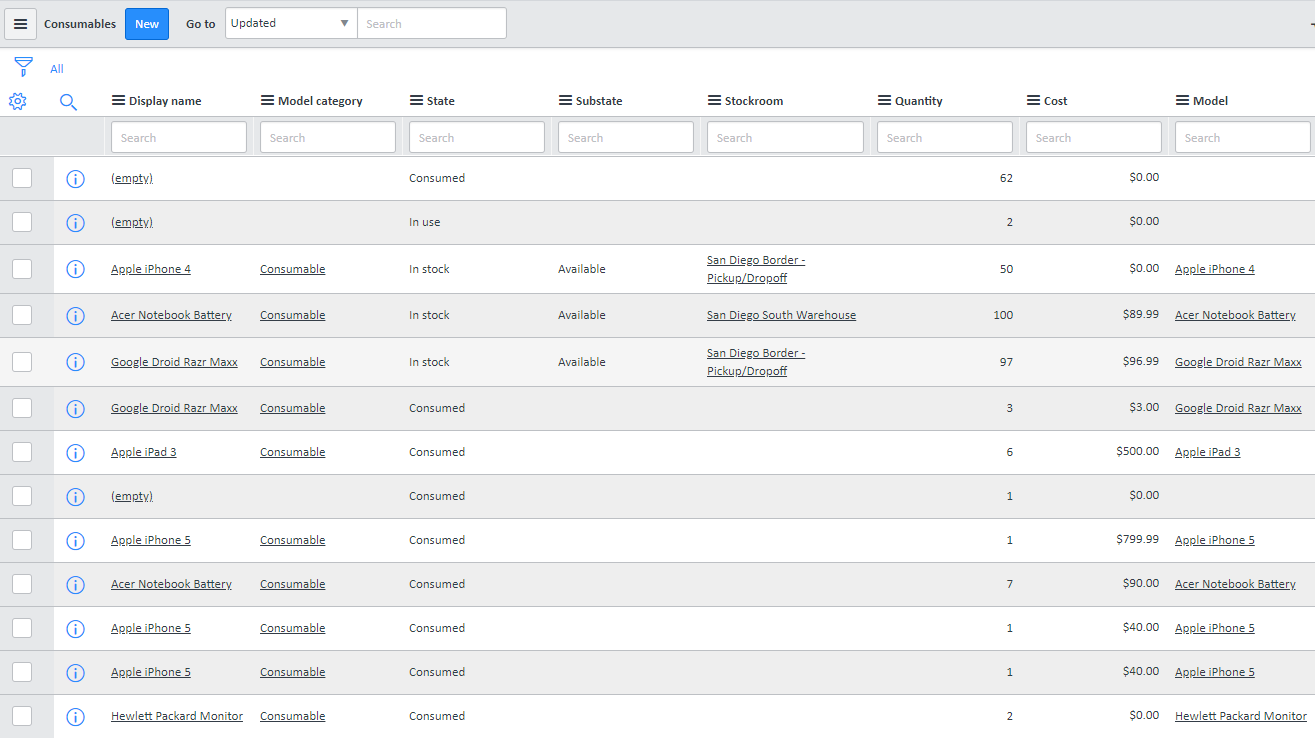Select the Acer Notebook Battery row checkbox
This screenshot has height=738, width=1315.
(21, 314)
